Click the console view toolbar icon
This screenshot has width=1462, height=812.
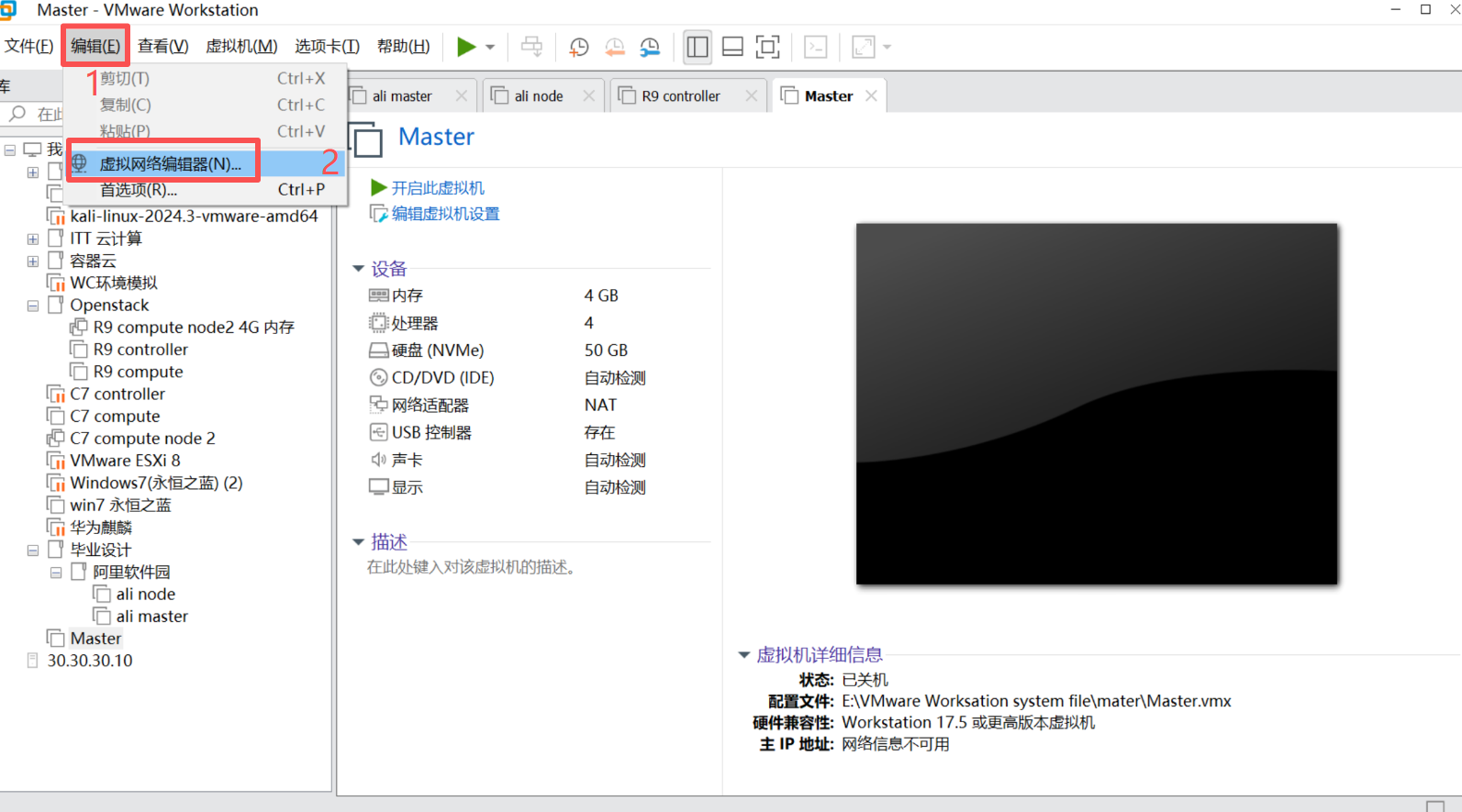[815, 47]
